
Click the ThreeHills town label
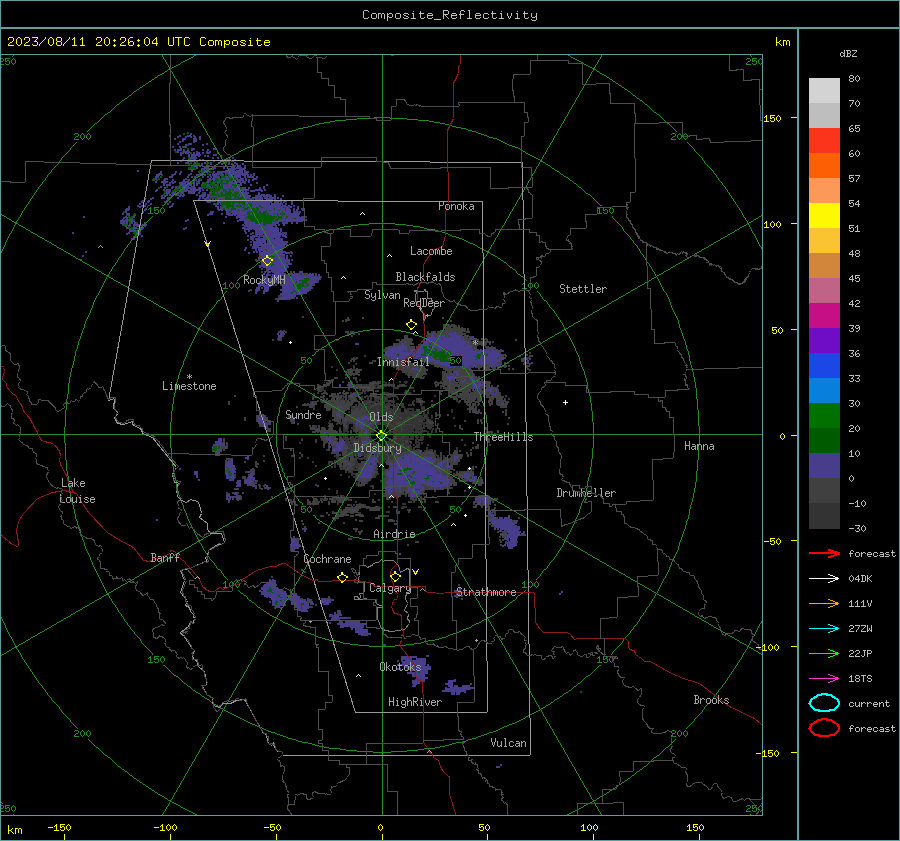[503, 437]
